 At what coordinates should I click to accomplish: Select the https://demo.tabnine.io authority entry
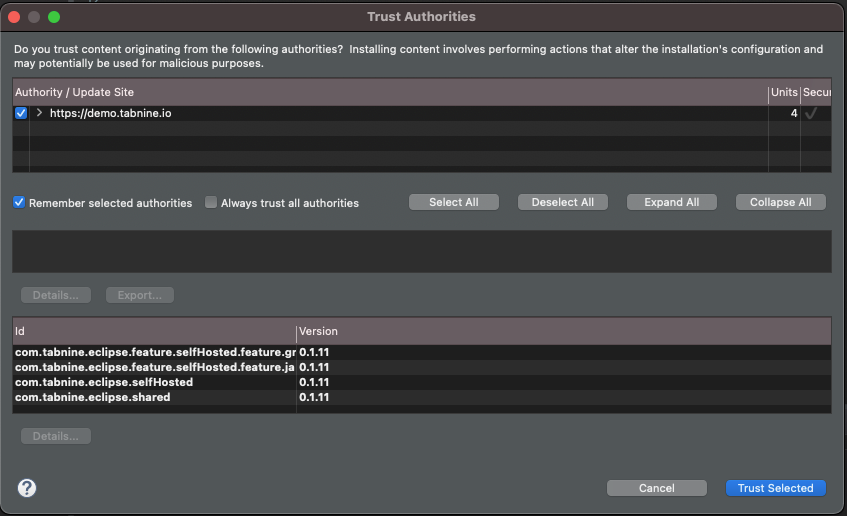coord(110,113)
